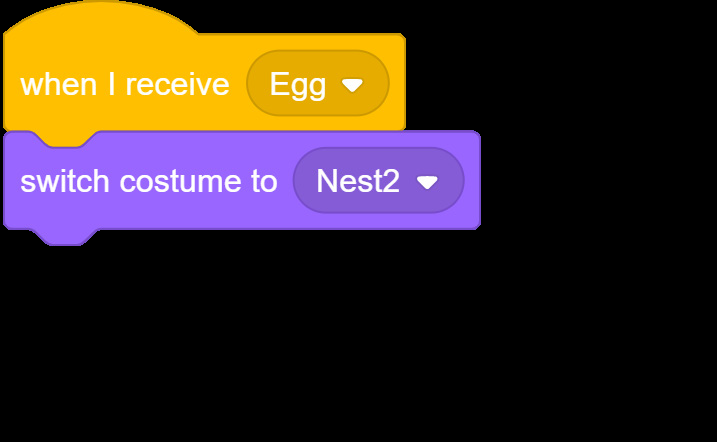Viewport: 717px width, 442px height.
Task: Click the word 'receive' on the event block
Action: [x=177, y=85]
